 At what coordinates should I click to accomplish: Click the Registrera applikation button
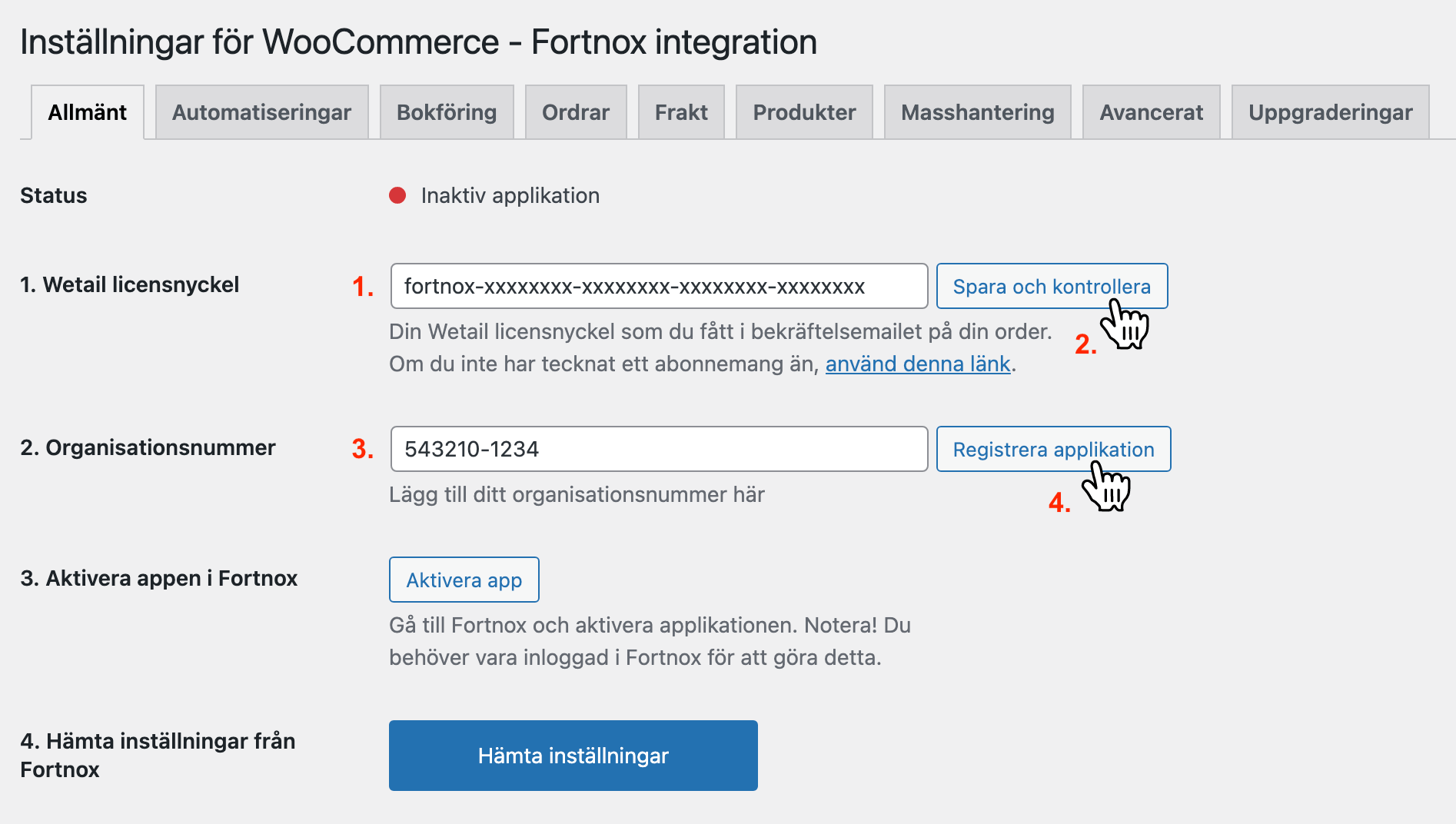pos(1053,449)
